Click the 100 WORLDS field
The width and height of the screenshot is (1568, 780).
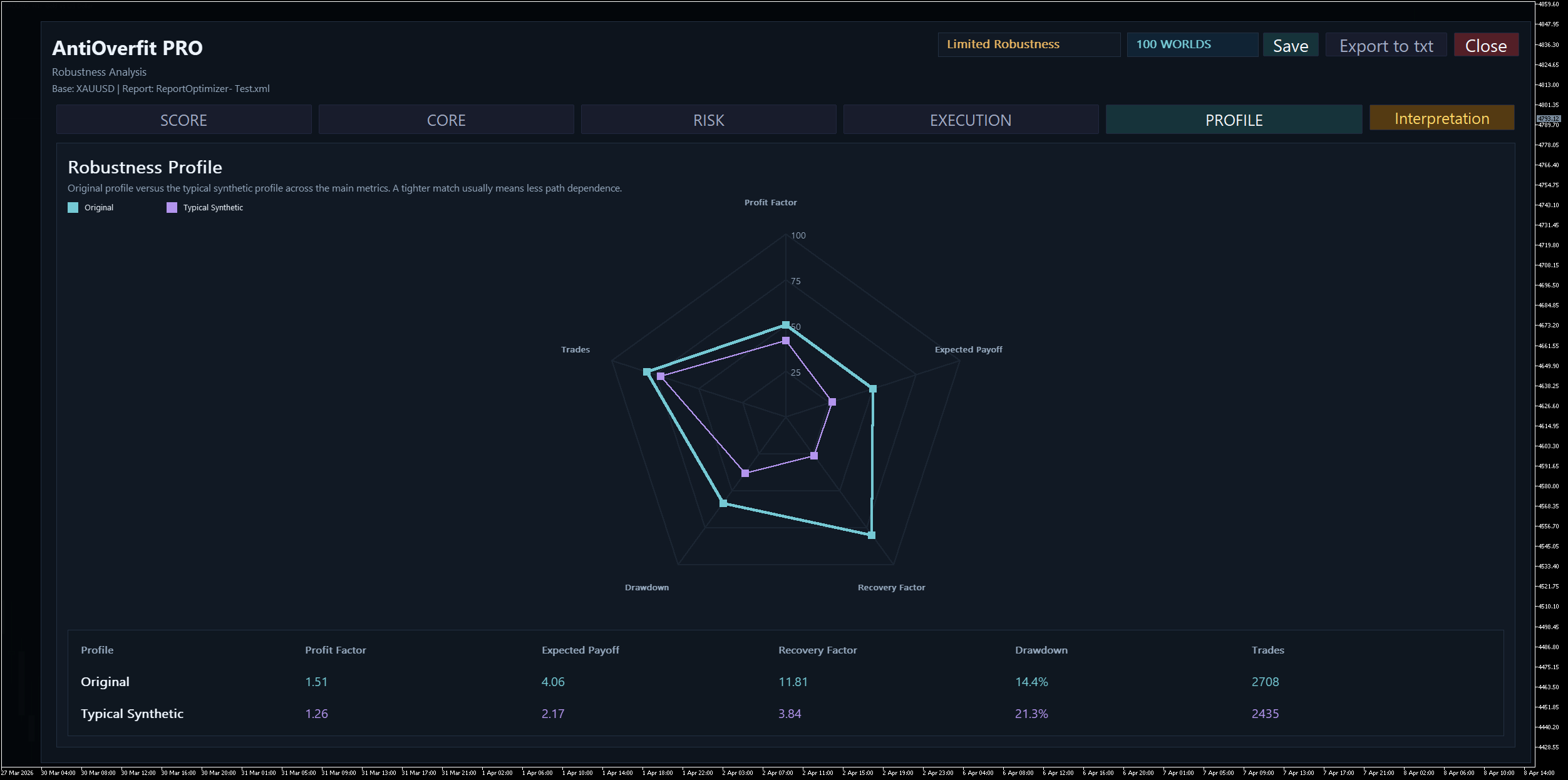[x=1192, y=44]
